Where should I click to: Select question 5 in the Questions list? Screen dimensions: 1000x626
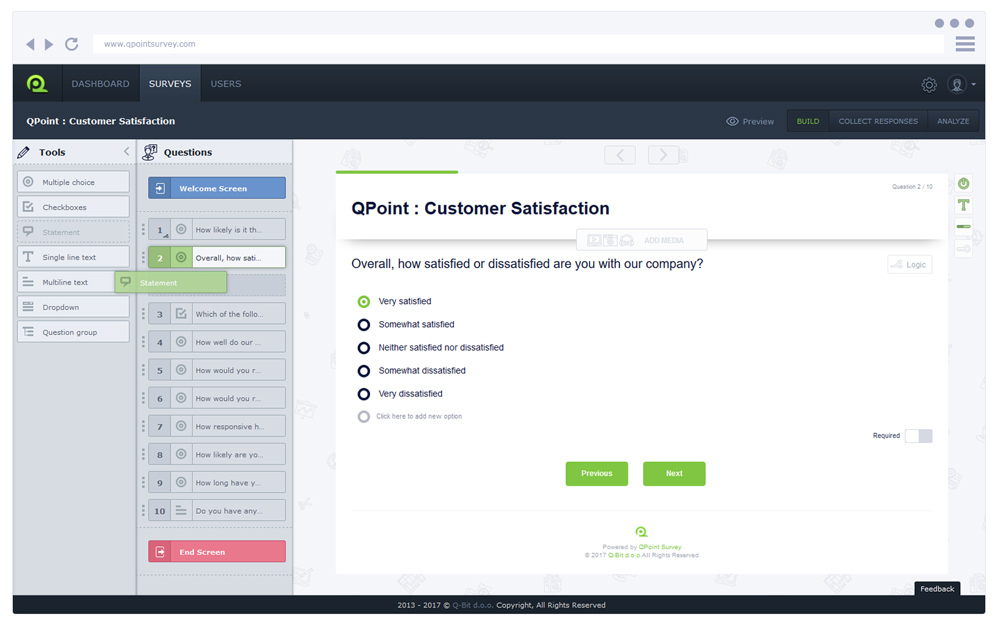pyautogui.click(x=217, y=370)
